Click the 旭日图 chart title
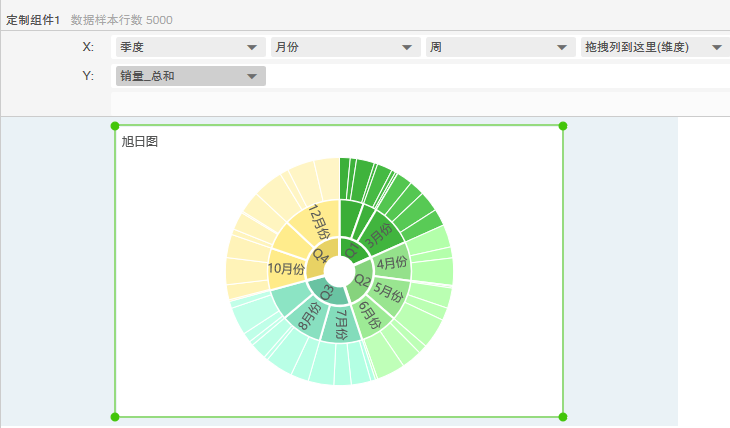 (139, 142)
